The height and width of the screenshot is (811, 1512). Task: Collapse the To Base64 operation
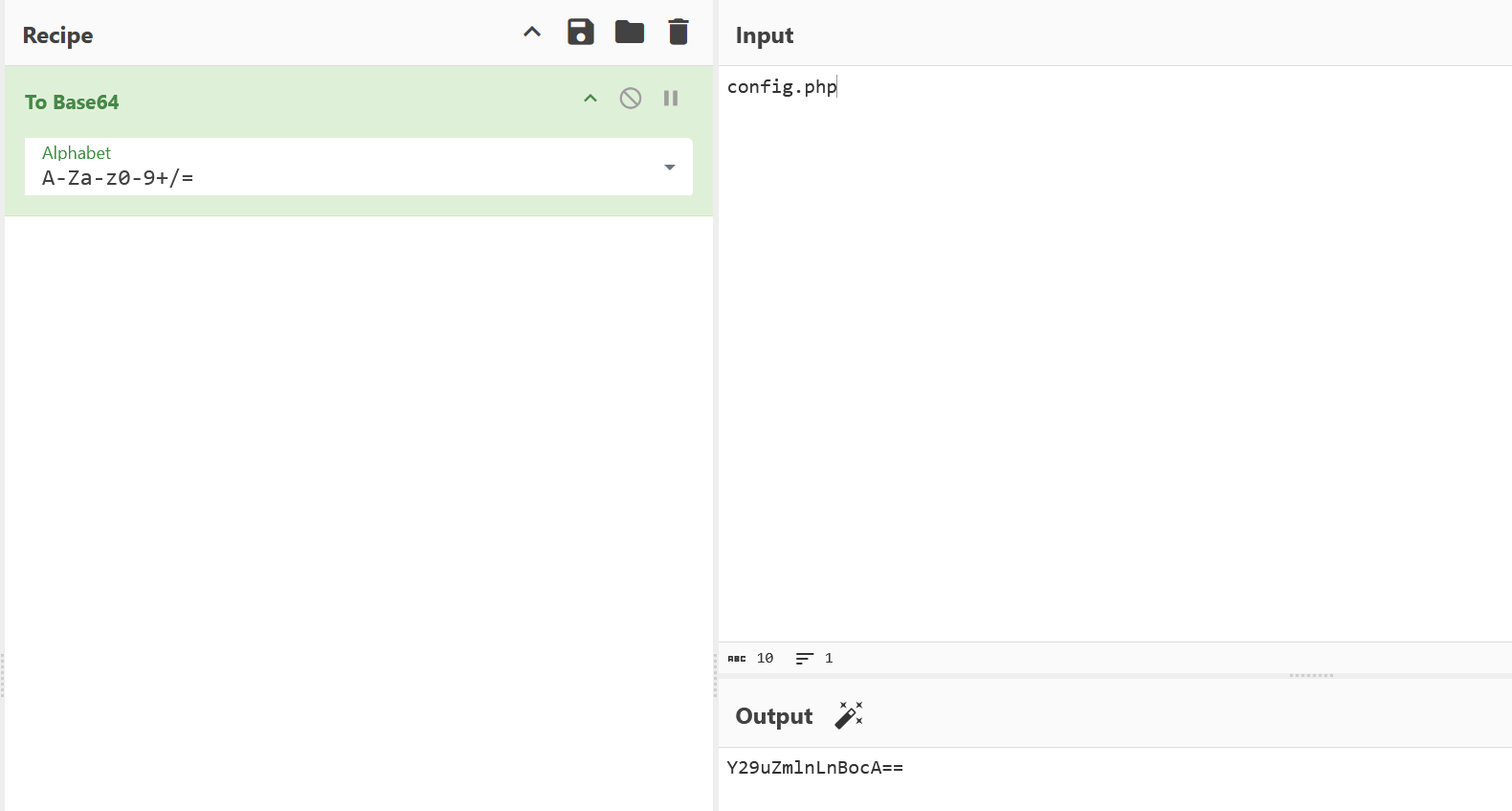click(x=590, y=98)
